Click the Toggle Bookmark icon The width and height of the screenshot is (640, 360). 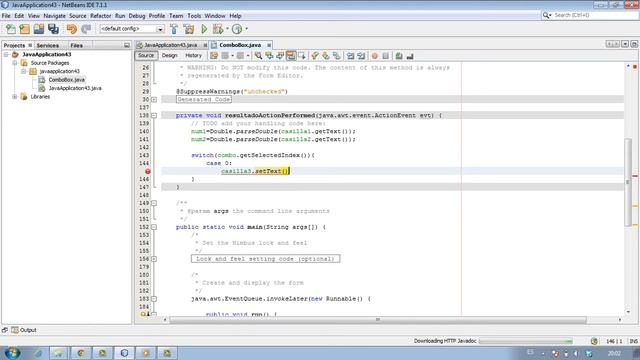pyautogui.click(x=337, y=56)
